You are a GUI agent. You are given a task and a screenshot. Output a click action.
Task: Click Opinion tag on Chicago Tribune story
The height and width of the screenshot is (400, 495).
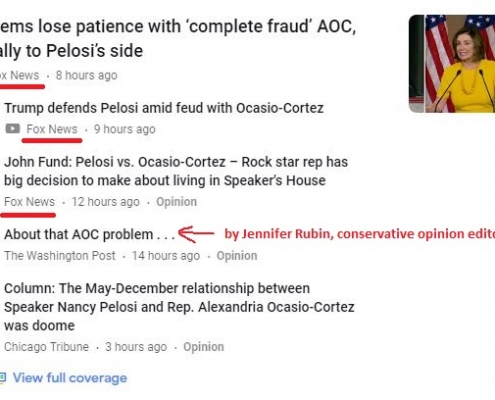pyautogui.click(x=203, y=347)
